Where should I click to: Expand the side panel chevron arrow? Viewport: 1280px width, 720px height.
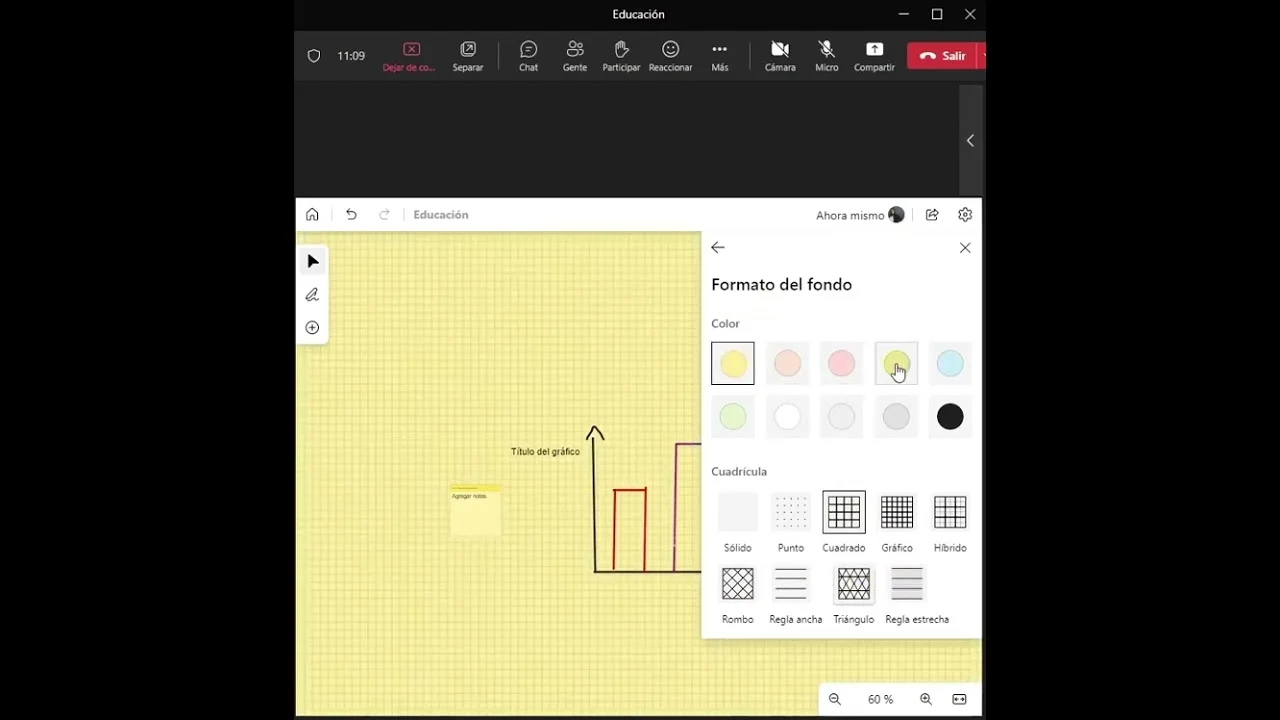(x=970, y=141)
